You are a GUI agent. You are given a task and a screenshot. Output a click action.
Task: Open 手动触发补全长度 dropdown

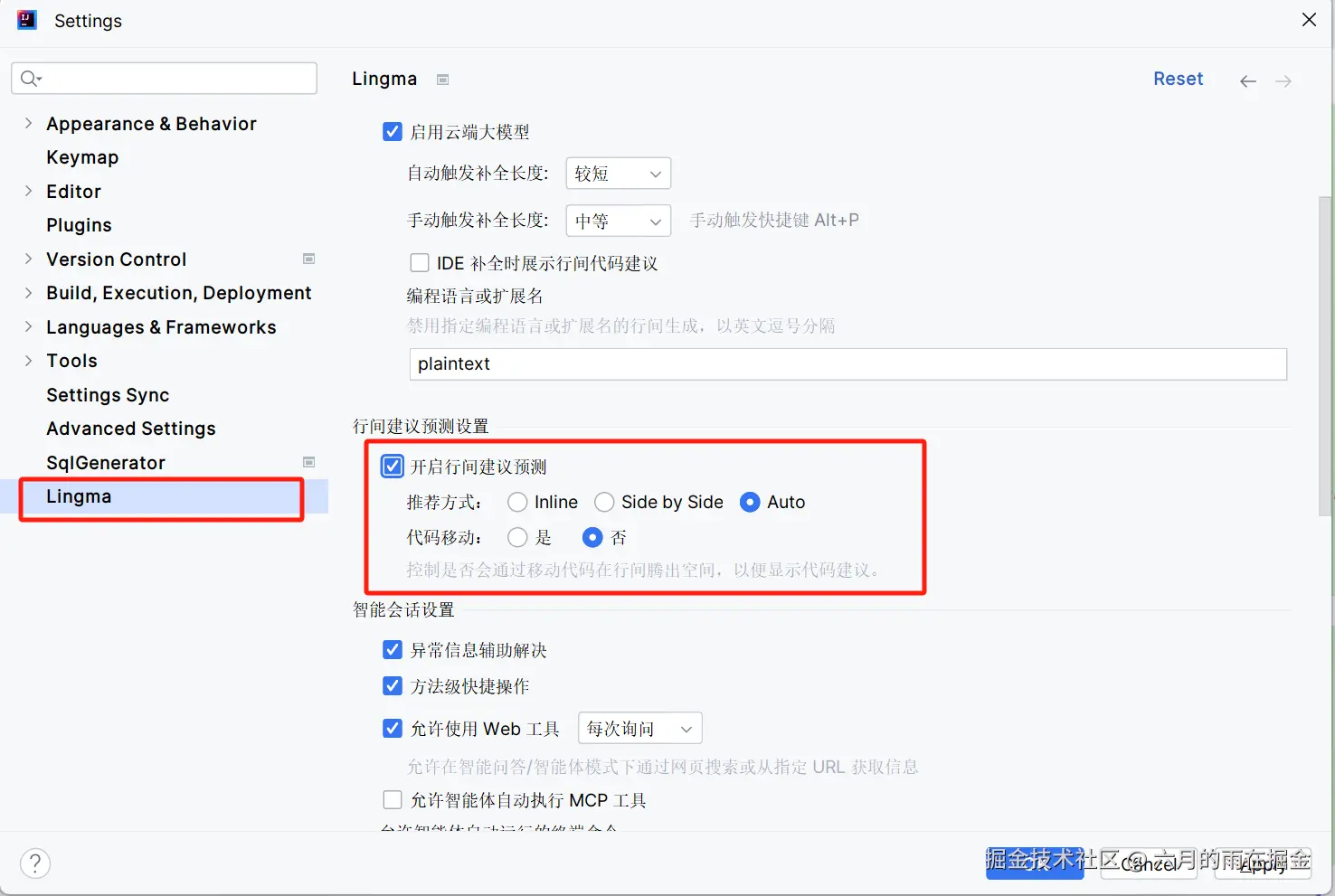619,221
